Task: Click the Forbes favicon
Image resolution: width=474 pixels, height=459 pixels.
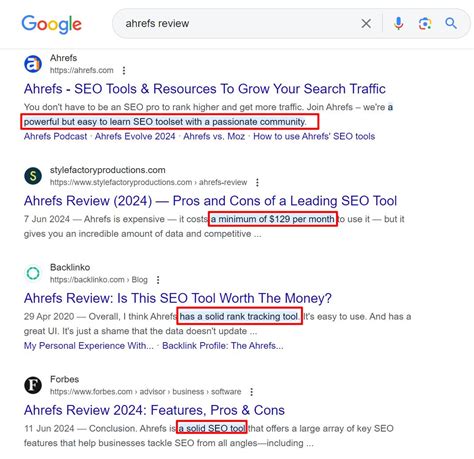Action: point(33,385)
